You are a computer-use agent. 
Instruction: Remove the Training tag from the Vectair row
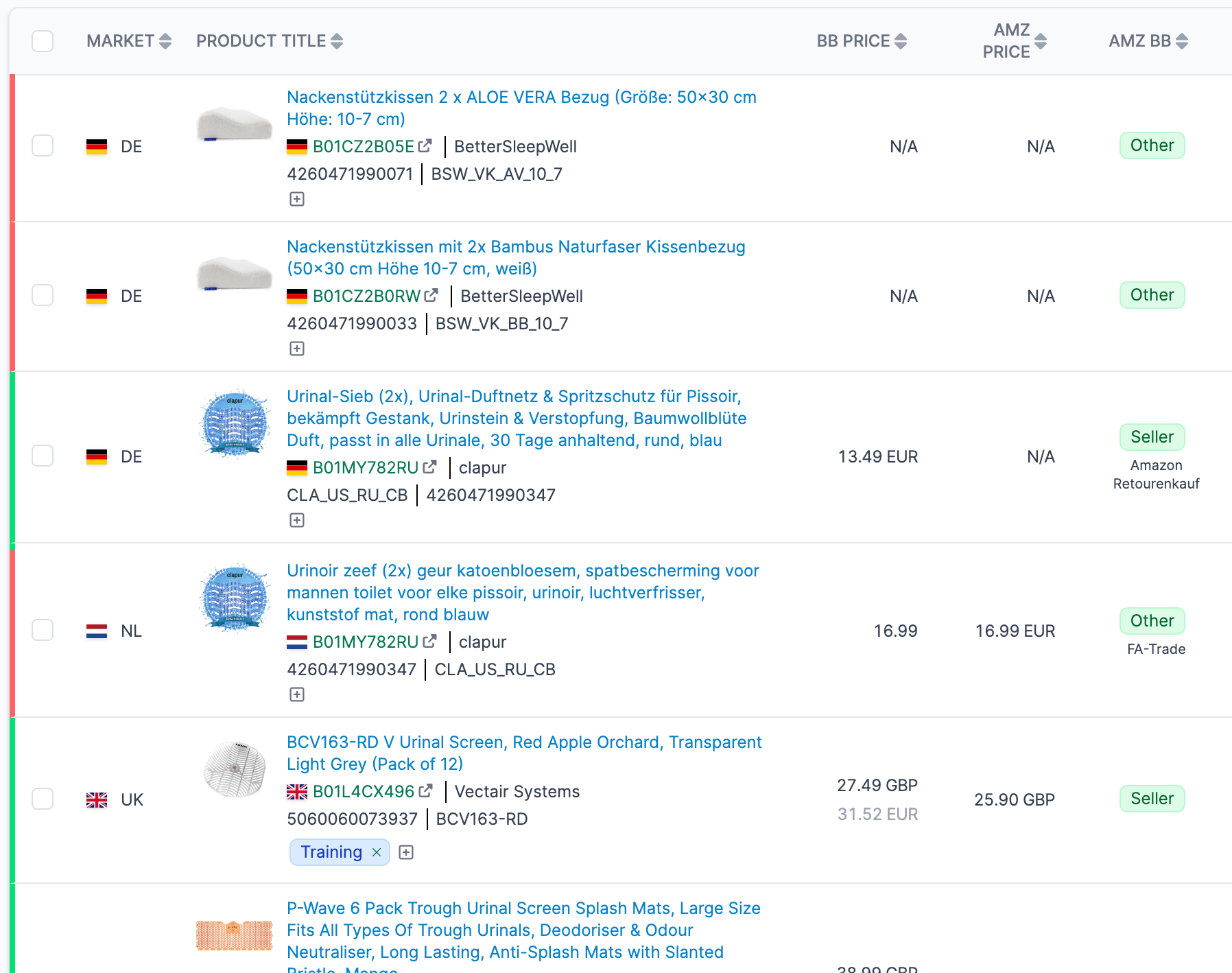tap(377, 852)
